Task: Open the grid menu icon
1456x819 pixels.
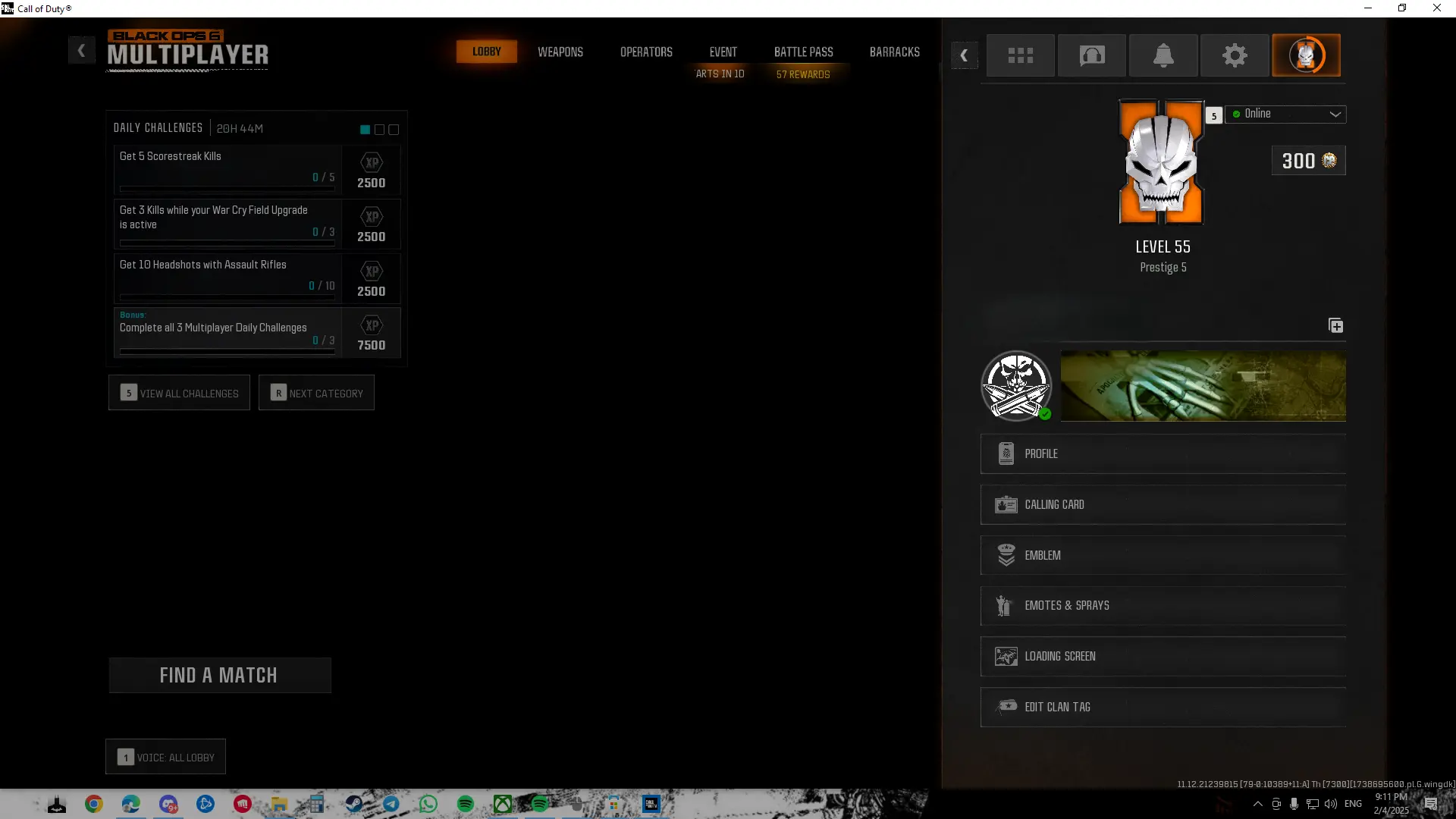Action: [x=1020, y=55]
